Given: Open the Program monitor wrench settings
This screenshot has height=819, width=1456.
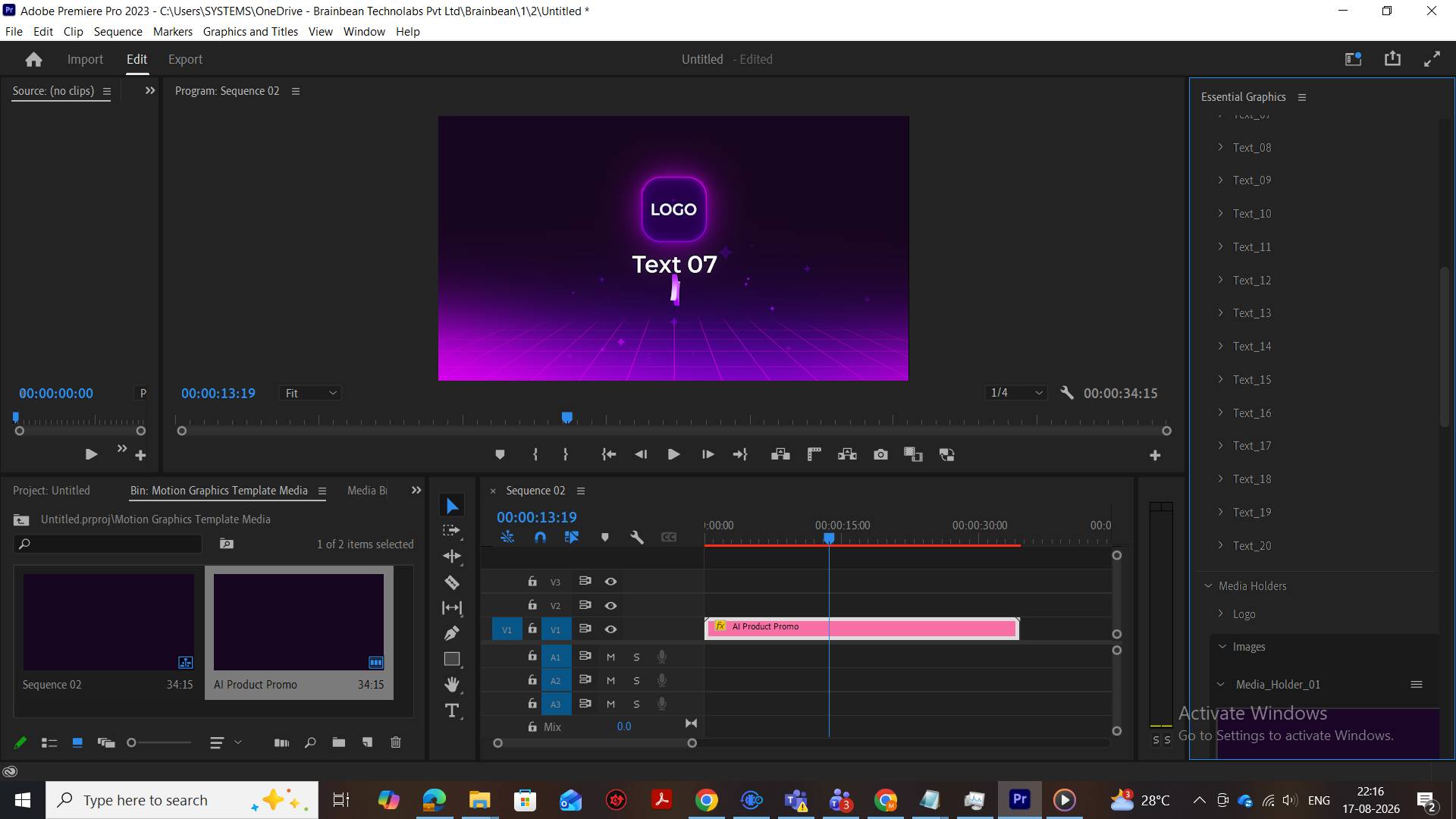Looking at the screenshot, I should pos(1067,393).
